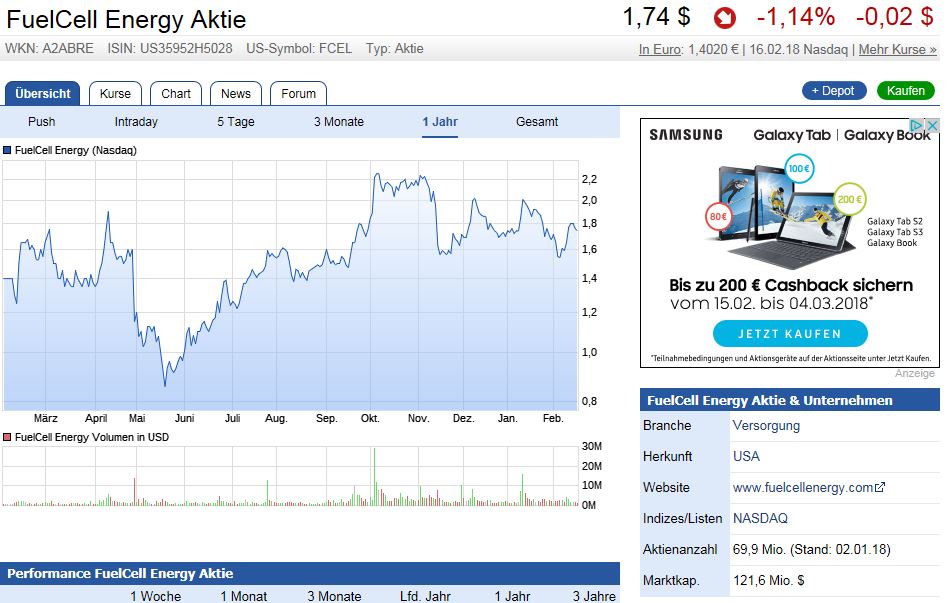
Task: Click the red Volumen in USD legend square
Action: coord(8,437)
